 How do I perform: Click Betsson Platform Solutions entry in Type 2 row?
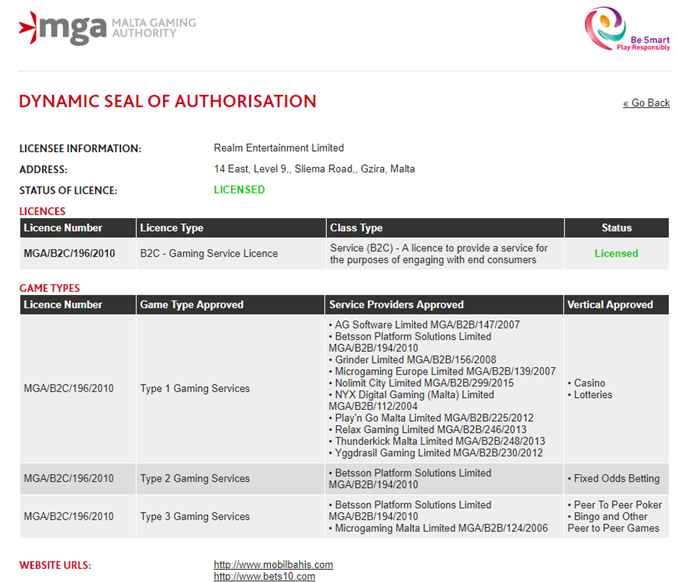click(x=410, y=479)
